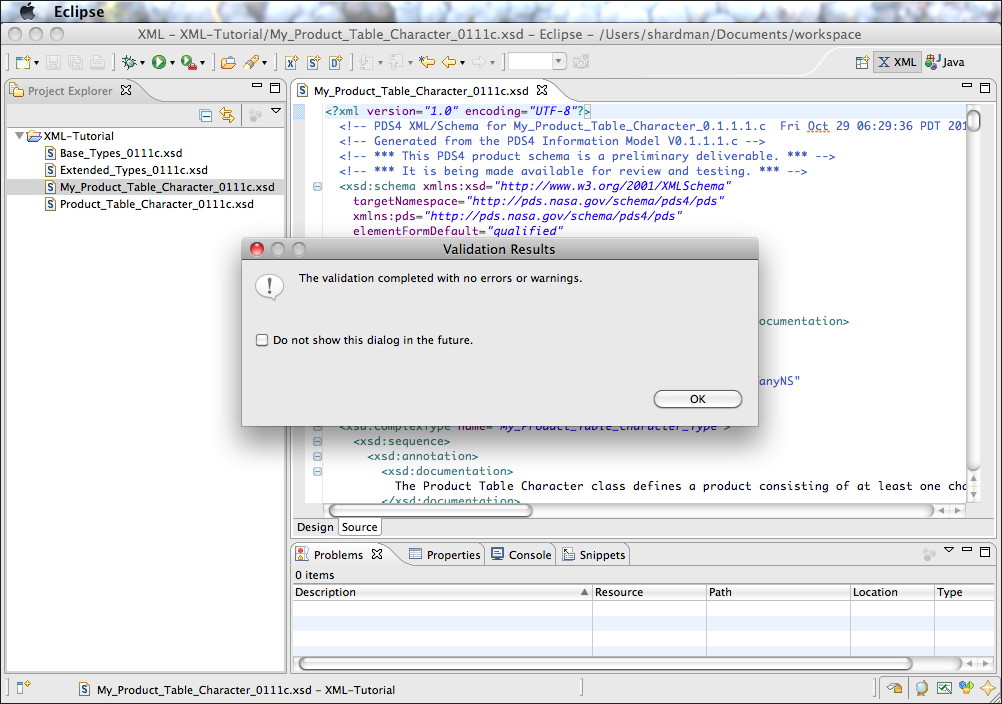
Task: Click the editor horizontal scrollbar thumb
Action: click(x=430, y=510)
